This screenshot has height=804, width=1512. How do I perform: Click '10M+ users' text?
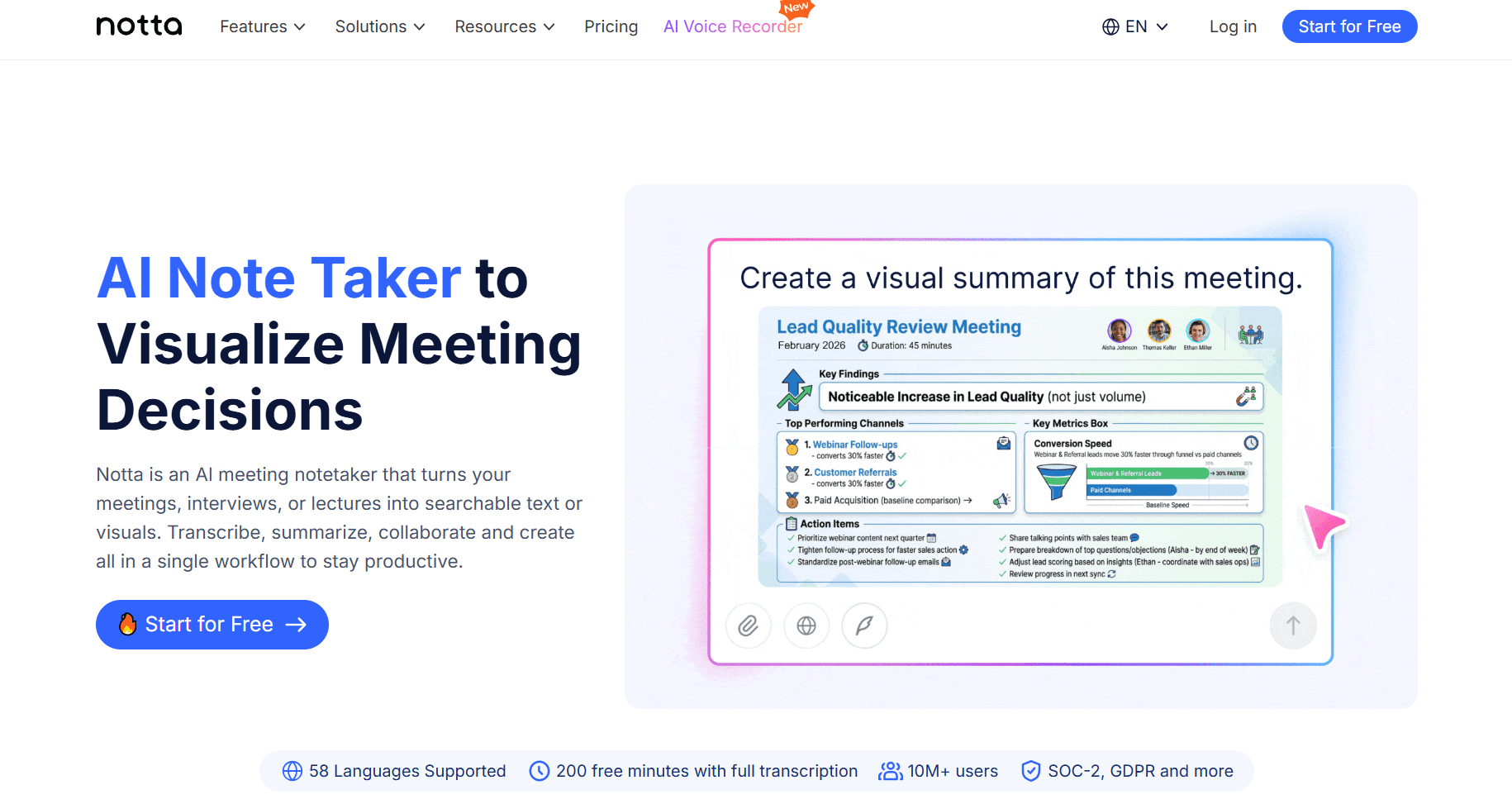pyautogui.click(x=953, y=771)
